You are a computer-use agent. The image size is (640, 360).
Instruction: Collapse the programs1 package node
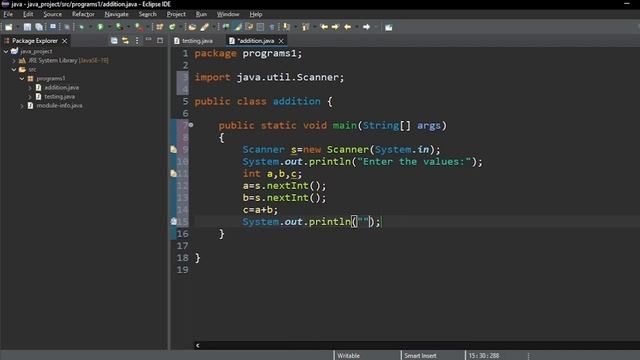22,78
